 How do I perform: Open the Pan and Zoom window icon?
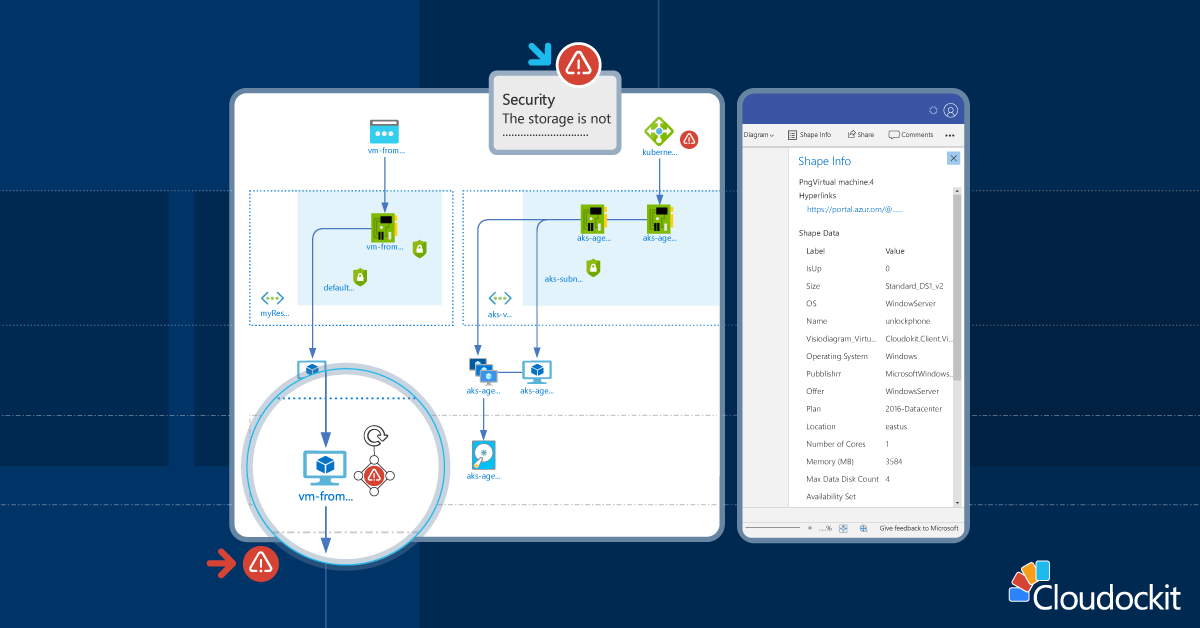(x=863, y=528)
